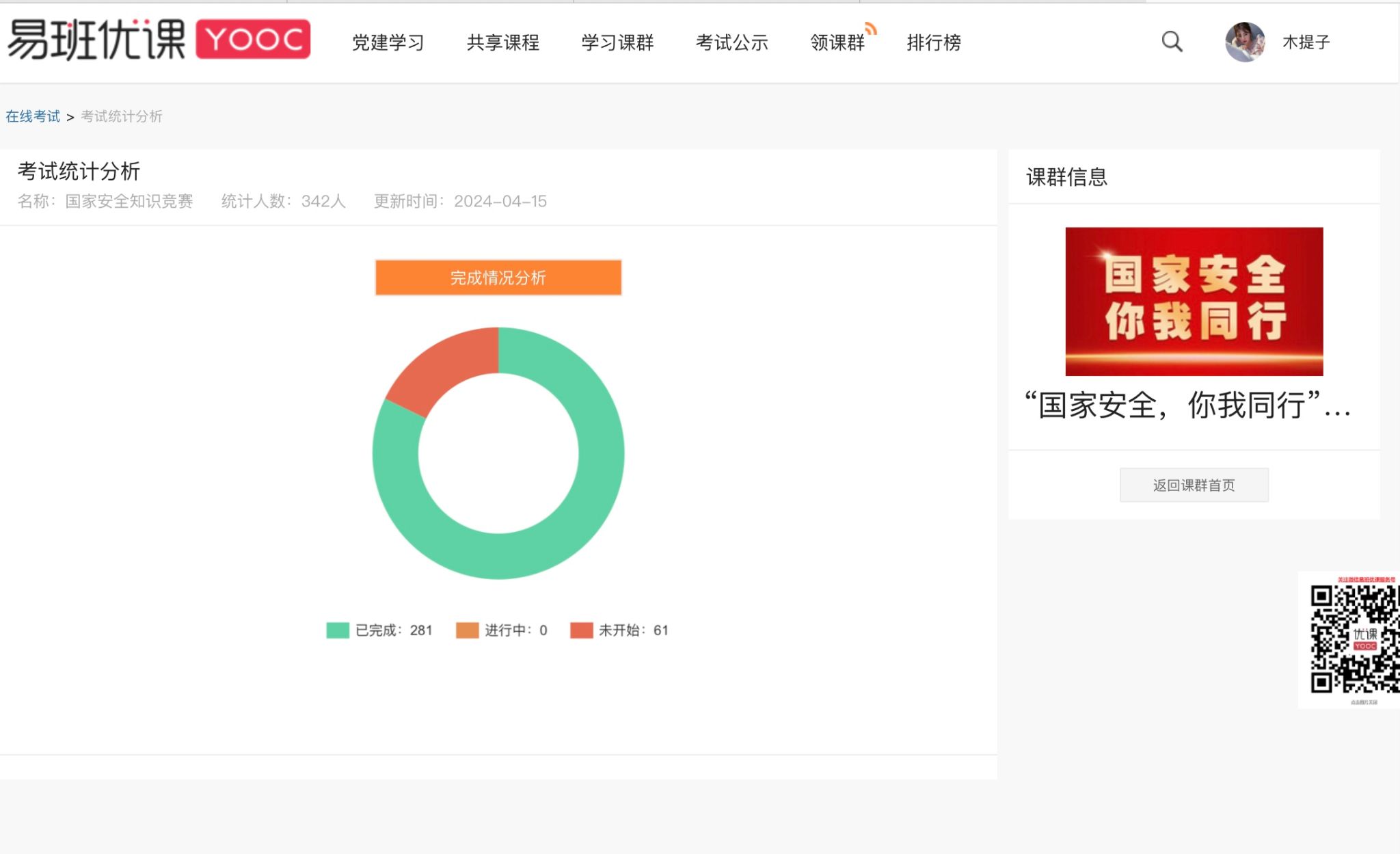Open 领课群 section

click(837, 42)
